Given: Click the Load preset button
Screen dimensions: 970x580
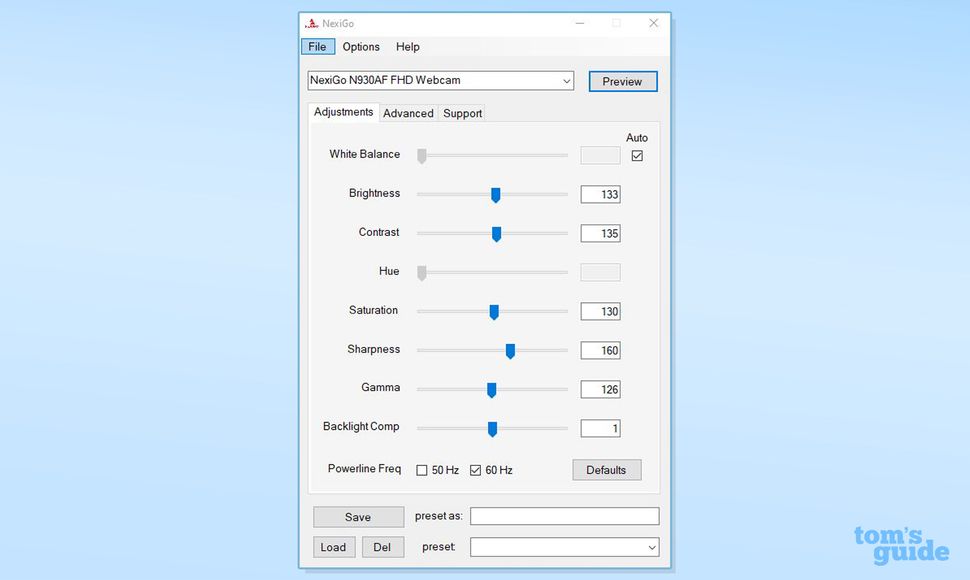Looking at the screenshot, I should point(333,547).
